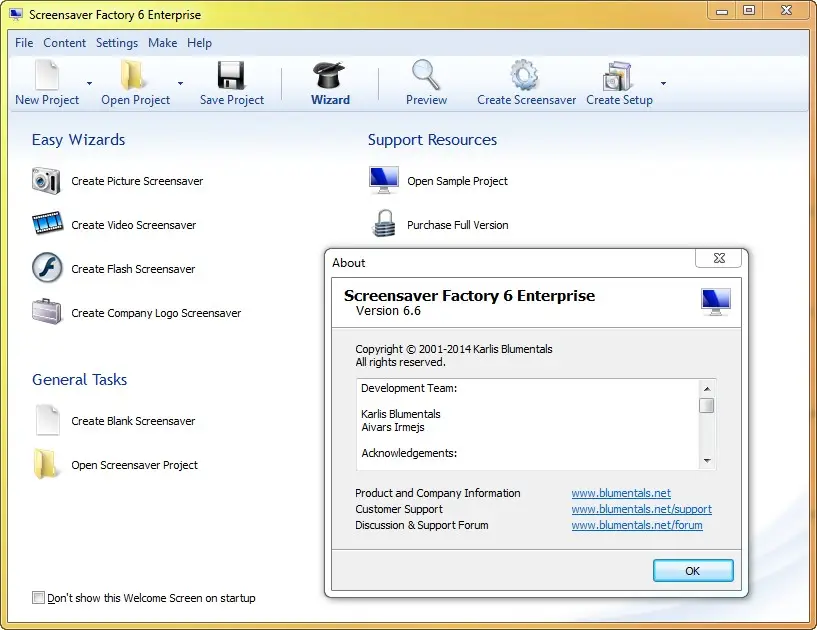Open the Help menu

point(200,43)
